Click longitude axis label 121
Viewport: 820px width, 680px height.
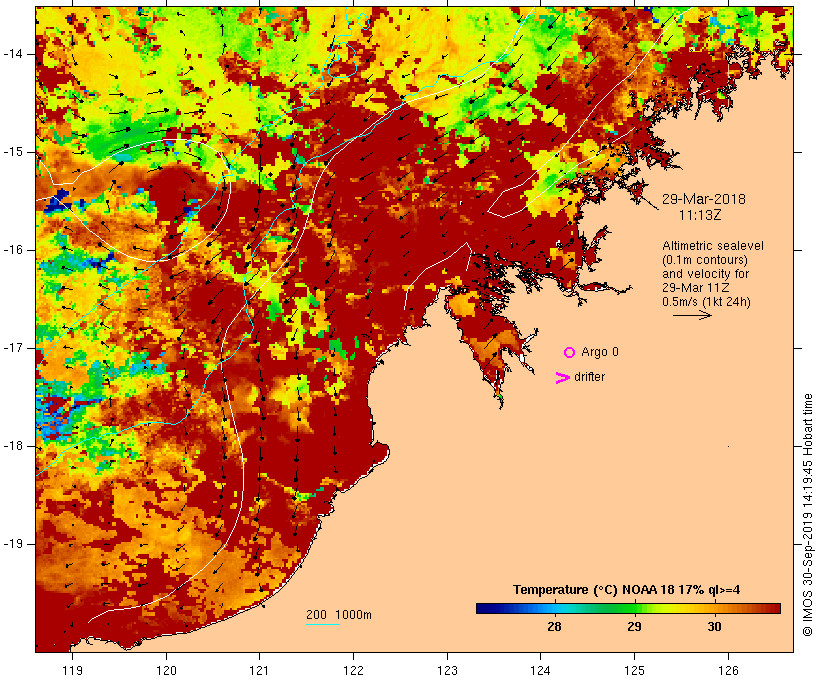click(259, 670)
